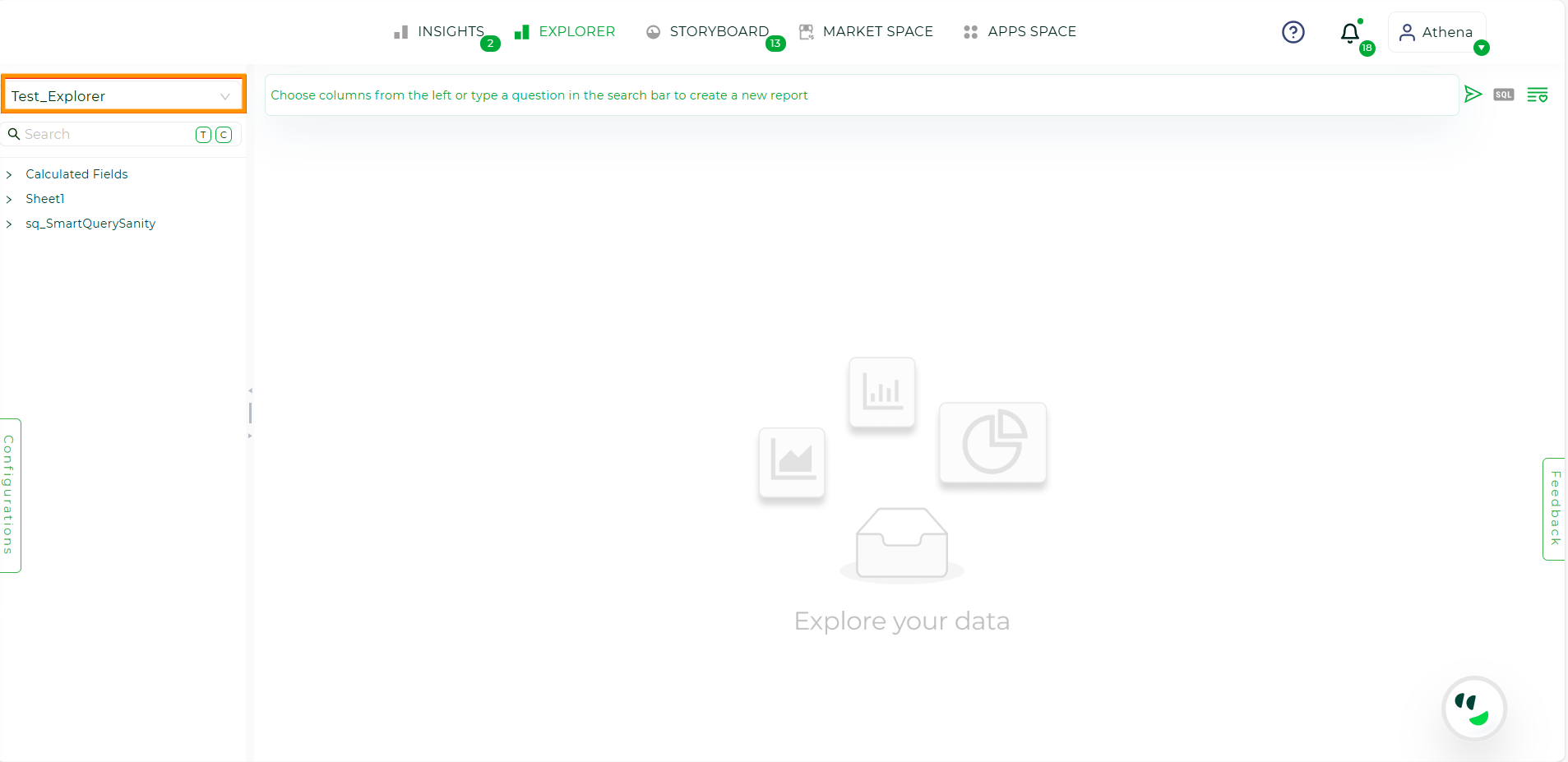Open the SQL view icon
This screenshot has height=762, width=1568.
(x=1503, y=94)
